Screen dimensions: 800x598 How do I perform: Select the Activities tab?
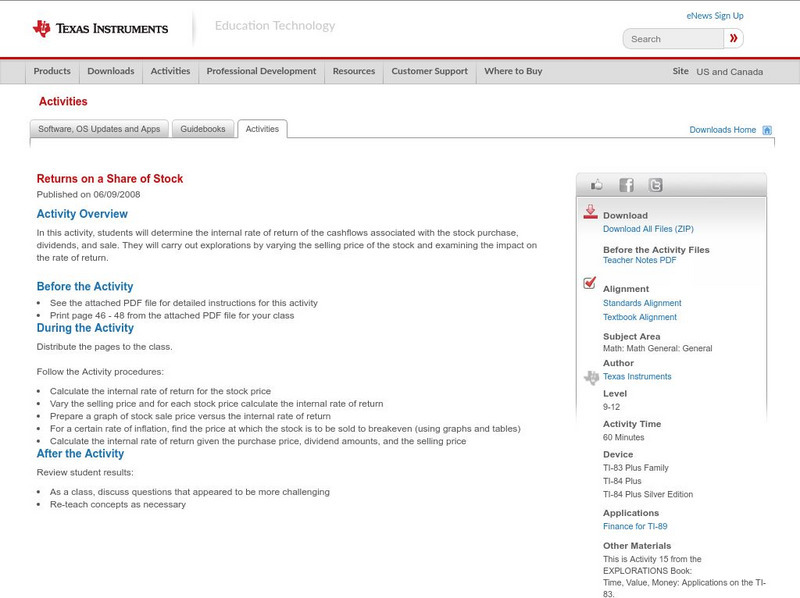[262, 129]
